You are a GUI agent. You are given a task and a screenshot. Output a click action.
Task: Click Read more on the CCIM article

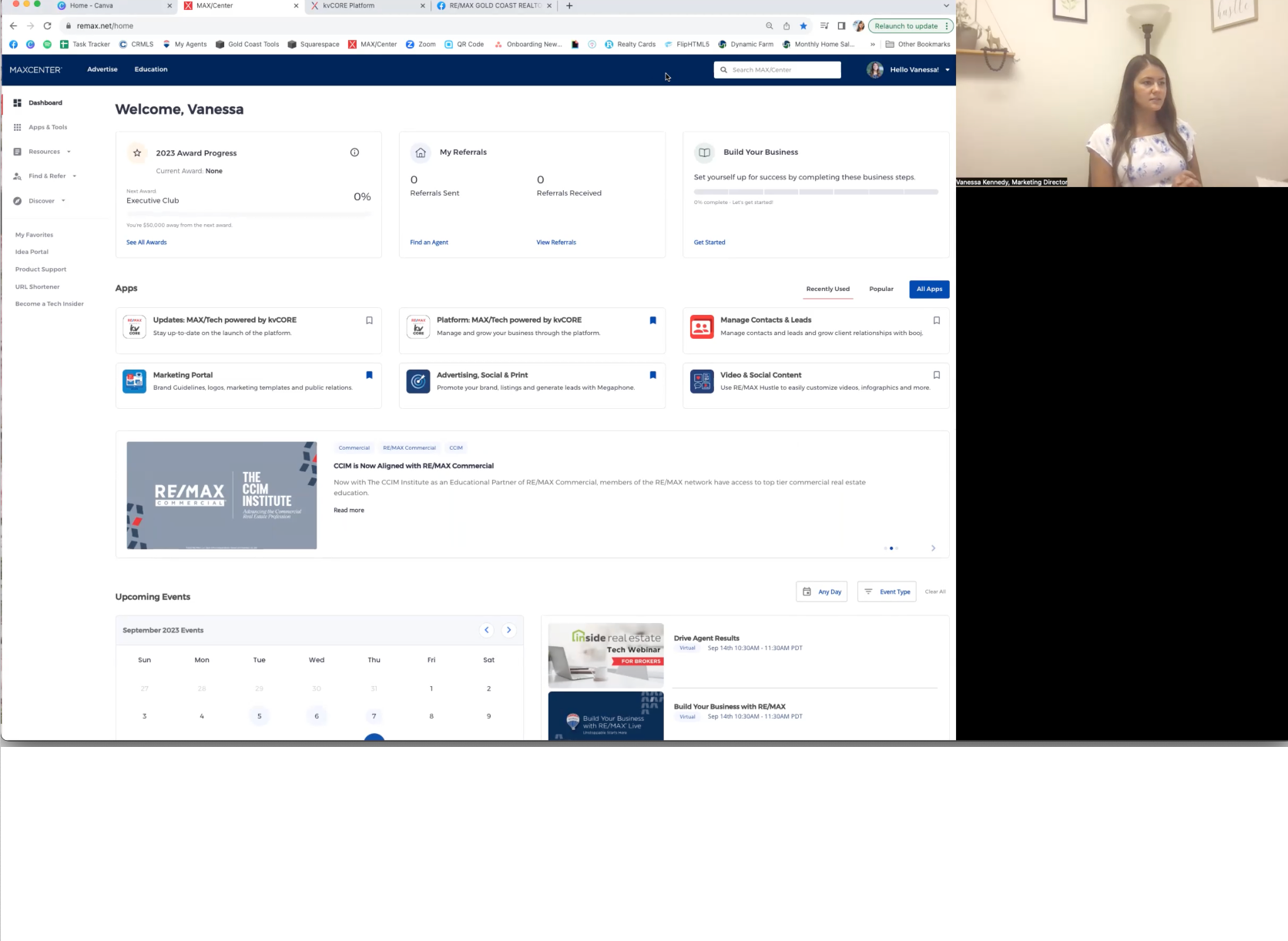click(x=349, y=511)
